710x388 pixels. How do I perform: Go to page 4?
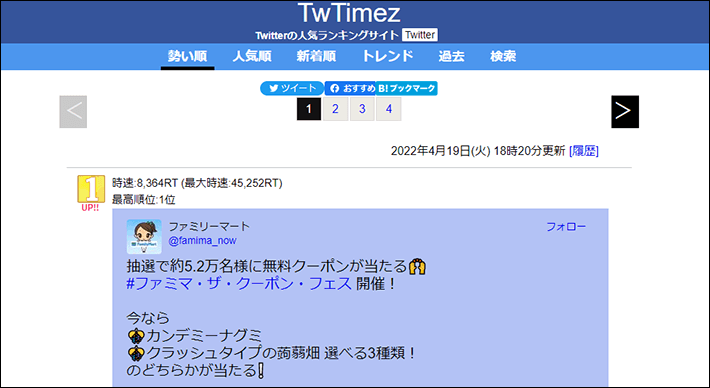[389, 109]
